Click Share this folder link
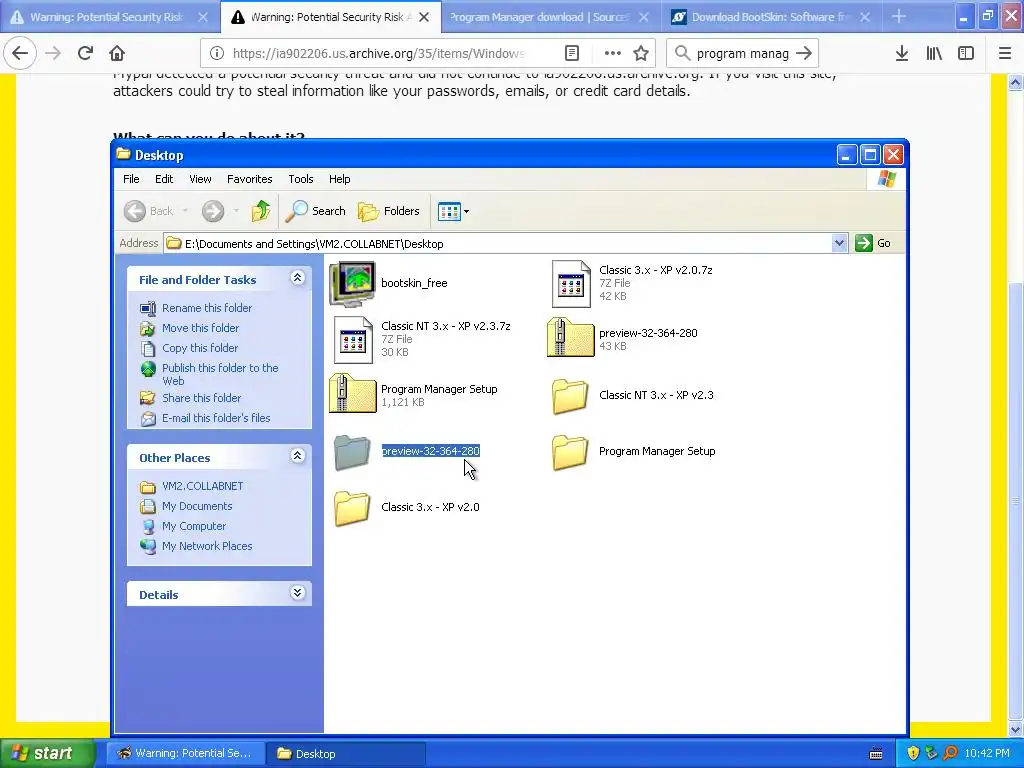 (201, 398)
